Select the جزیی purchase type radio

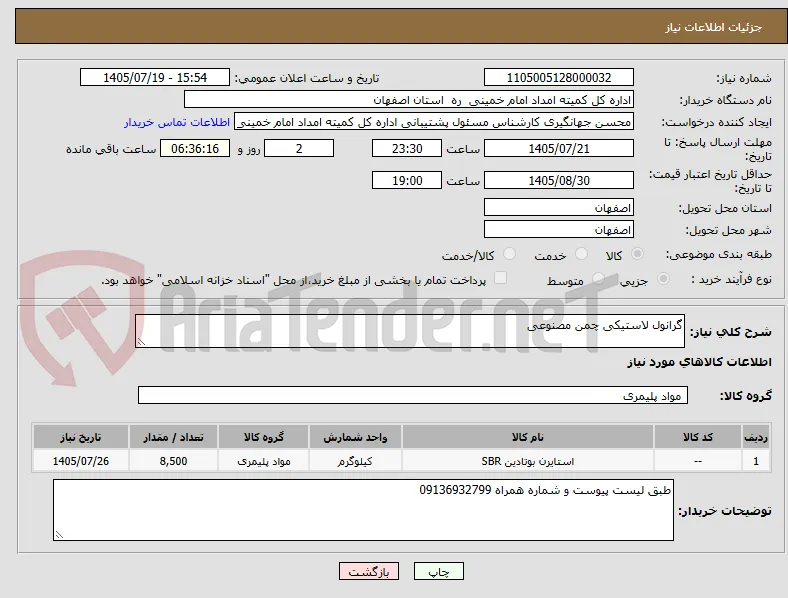663,278
